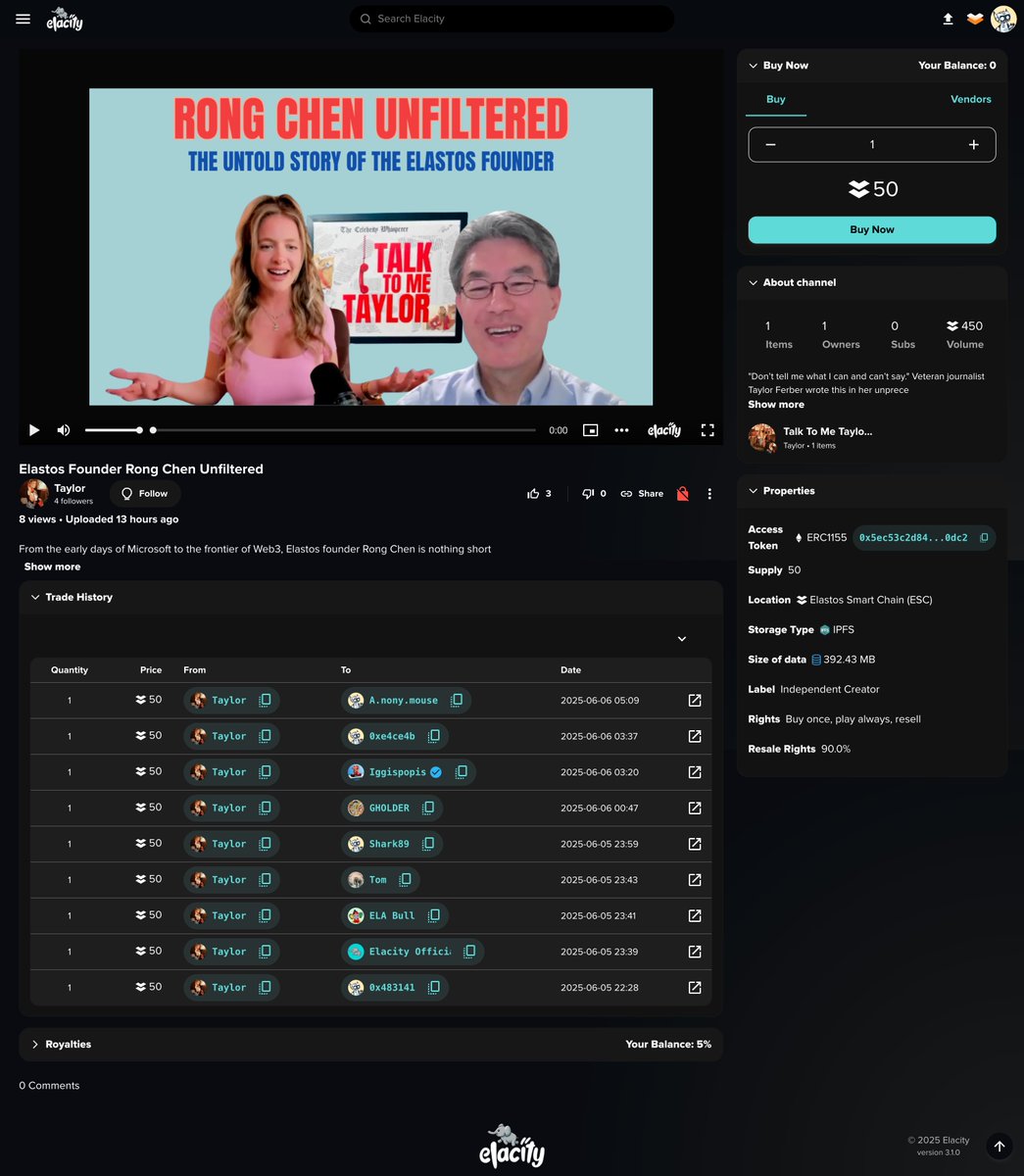Open Taylor's avatar under video title
This screenshot has width=1024, height=1176.
[34, 493]
